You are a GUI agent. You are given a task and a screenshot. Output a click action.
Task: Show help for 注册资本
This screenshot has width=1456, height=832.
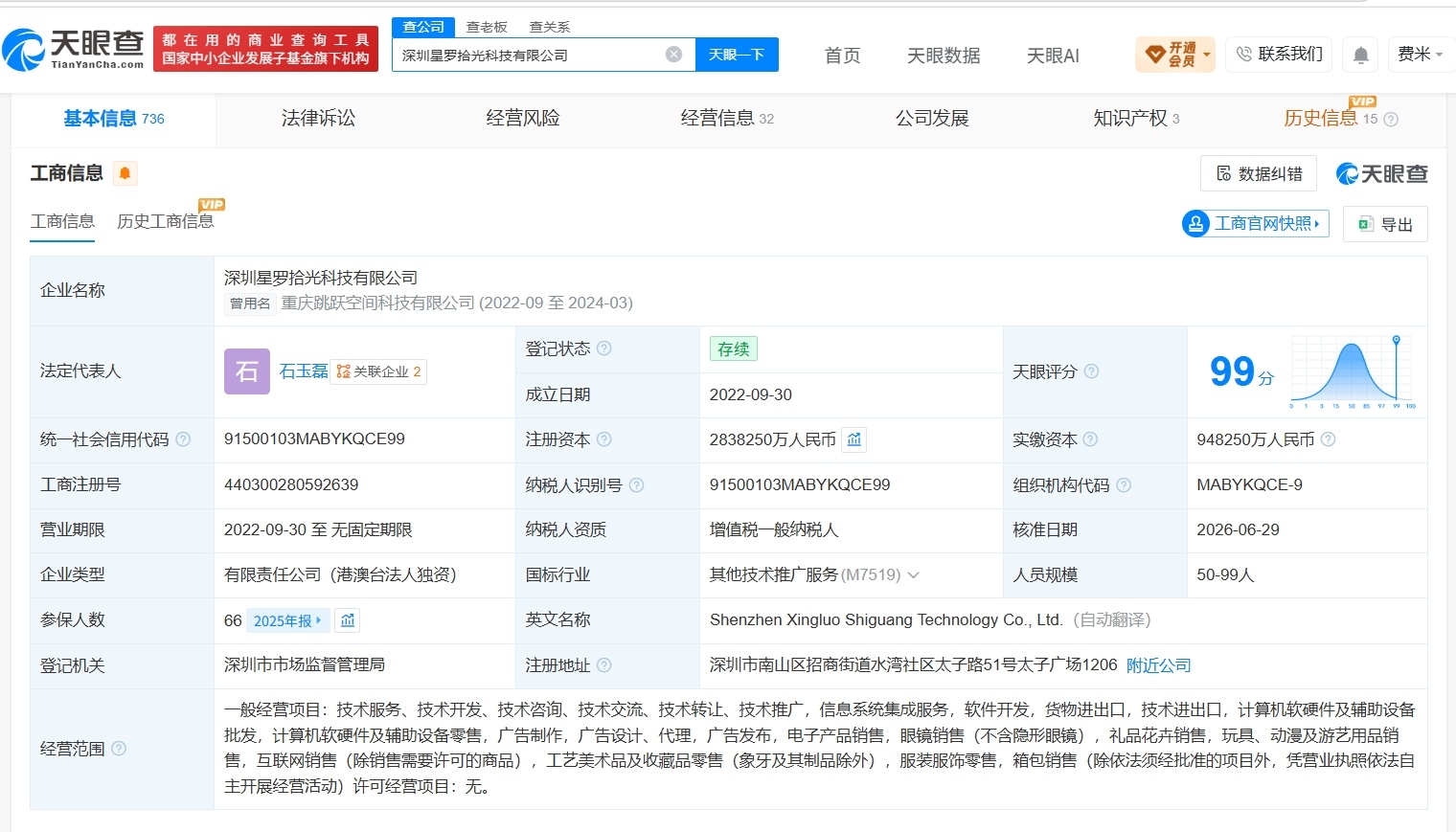(x=604, y=439)
